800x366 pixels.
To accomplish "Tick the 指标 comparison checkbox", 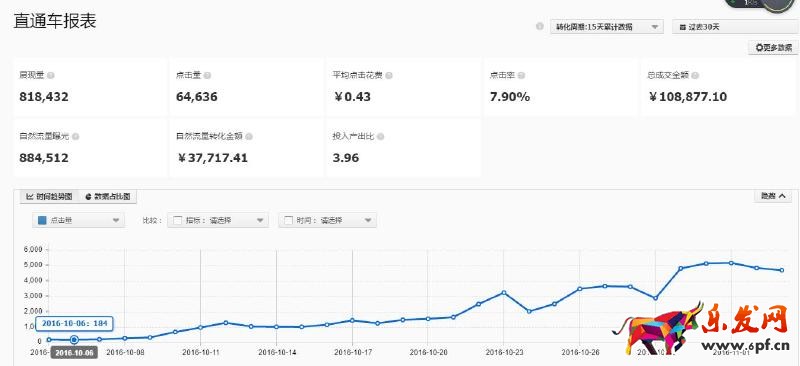I will click(178, 221).
